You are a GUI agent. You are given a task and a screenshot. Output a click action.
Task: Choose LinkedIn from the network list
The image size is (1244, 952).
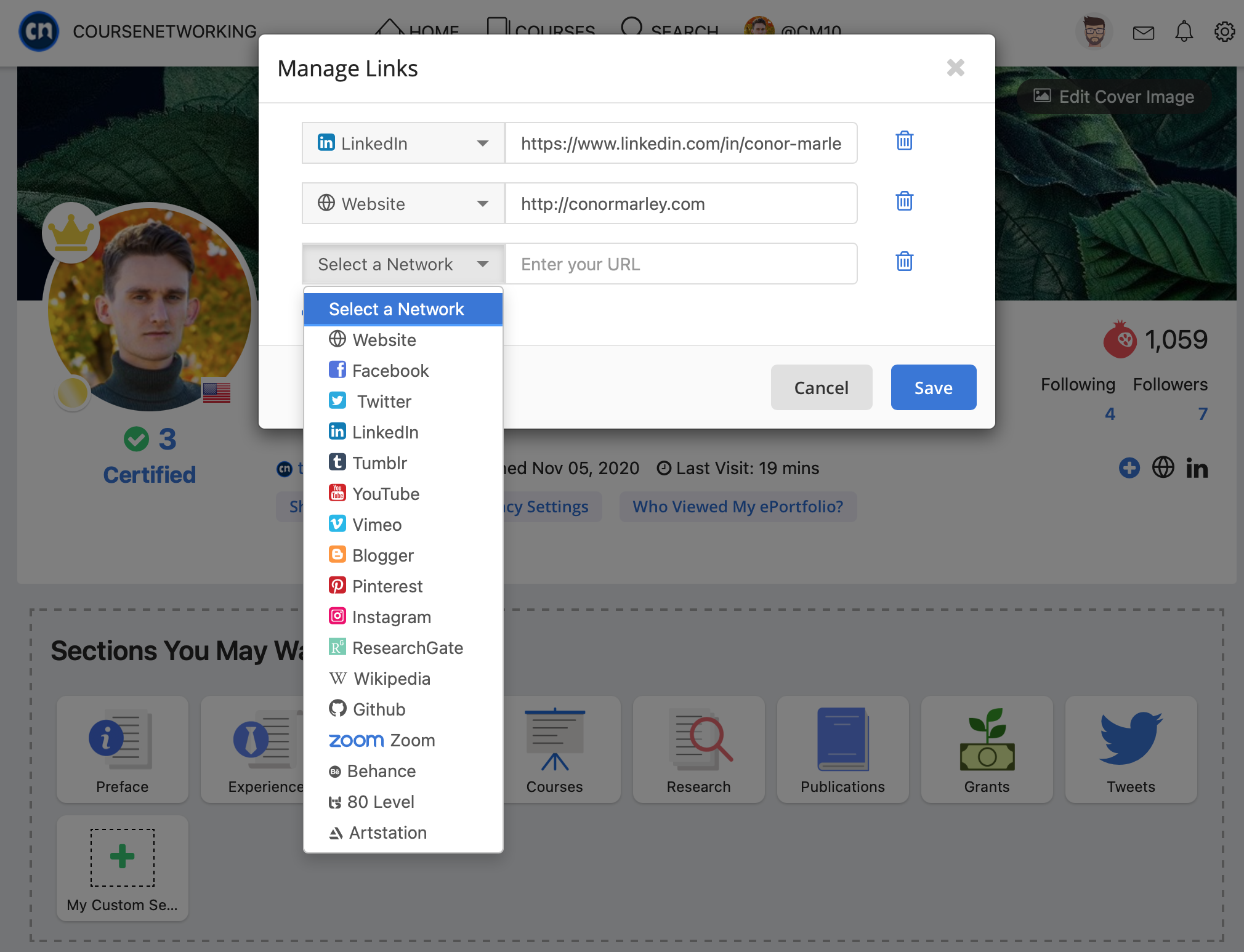403,432
